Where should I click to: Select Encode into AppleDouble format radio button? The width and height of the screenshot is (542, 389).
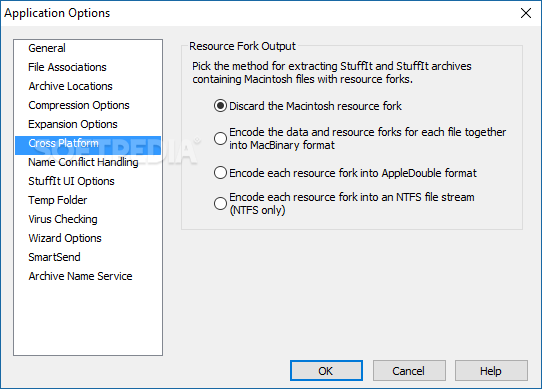point(220,173)
